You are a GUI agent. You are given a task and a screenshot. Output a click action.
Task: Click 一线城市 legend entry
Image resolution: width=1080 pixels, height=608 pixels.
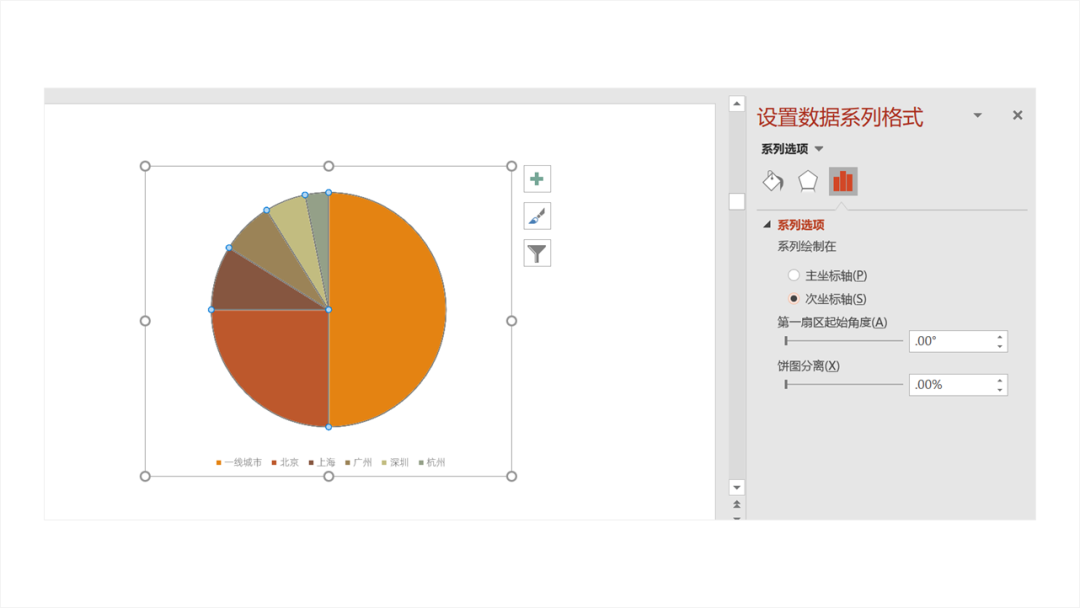[238, 463]
